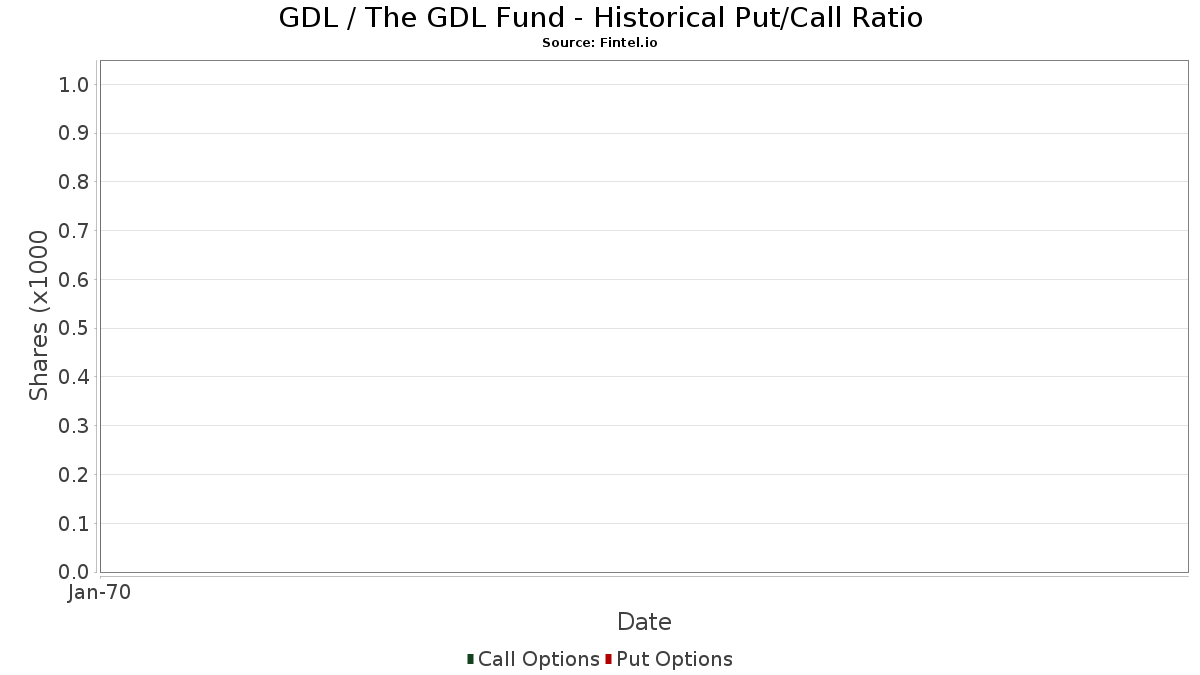Image resolution: width=1200 pixels, height=675 pixels.
Task: Click the 0.2 y-axis tick label
Action: pos(74,475)
